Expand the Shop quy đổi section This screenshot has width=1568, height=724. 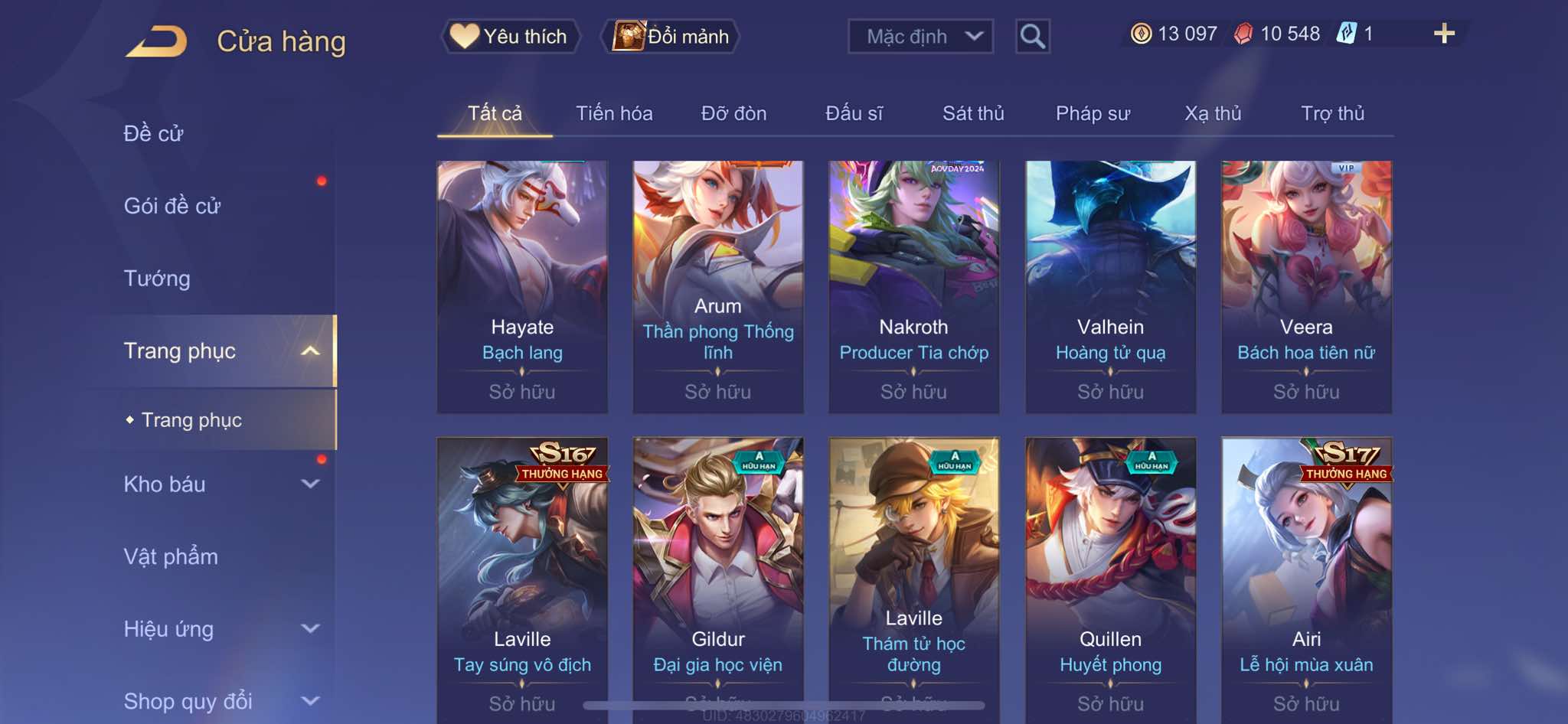[310, 701]
